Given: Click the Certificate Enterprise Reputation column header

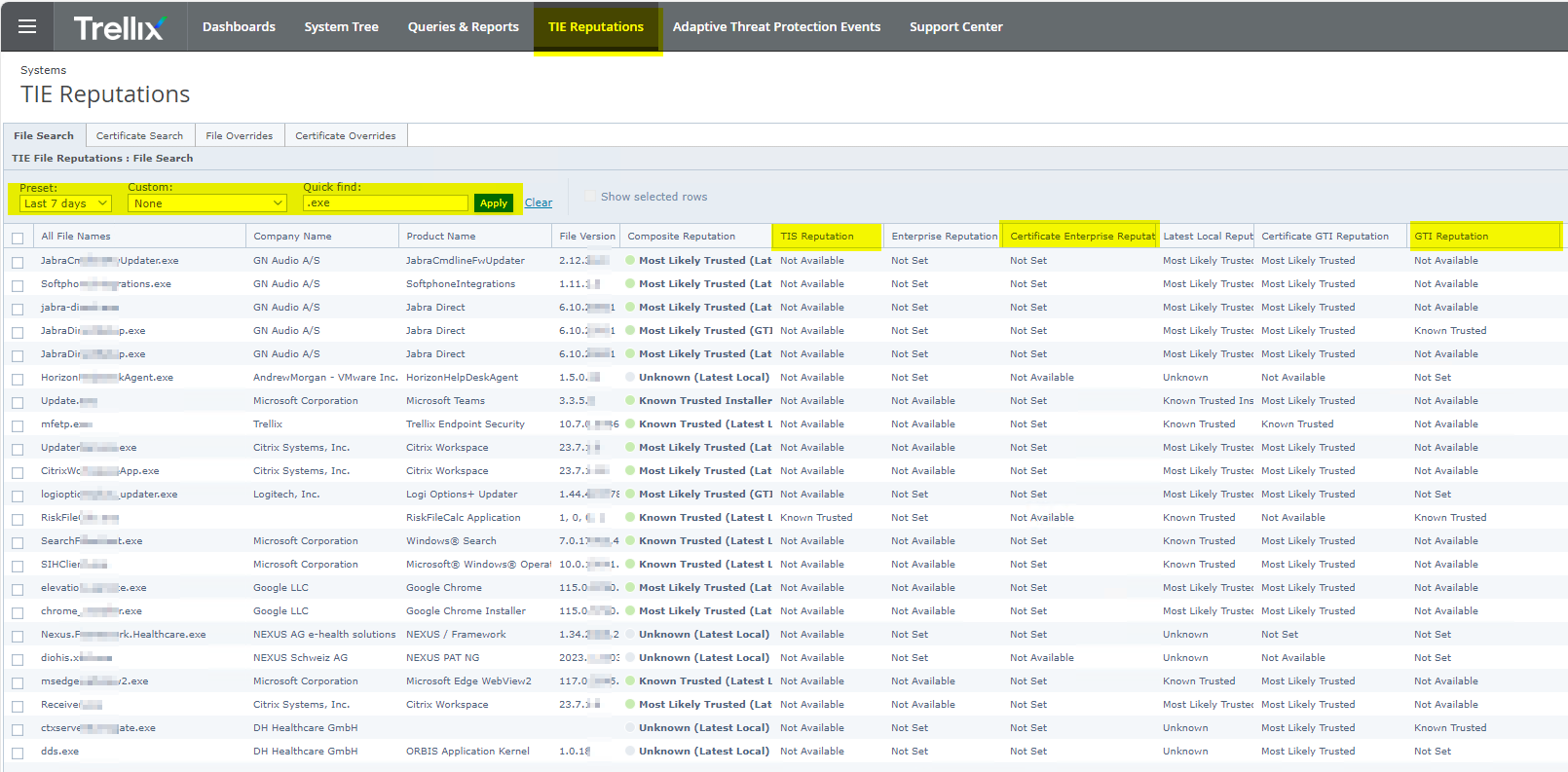Looking at the screenshot, I should [x=1083, y=237].
